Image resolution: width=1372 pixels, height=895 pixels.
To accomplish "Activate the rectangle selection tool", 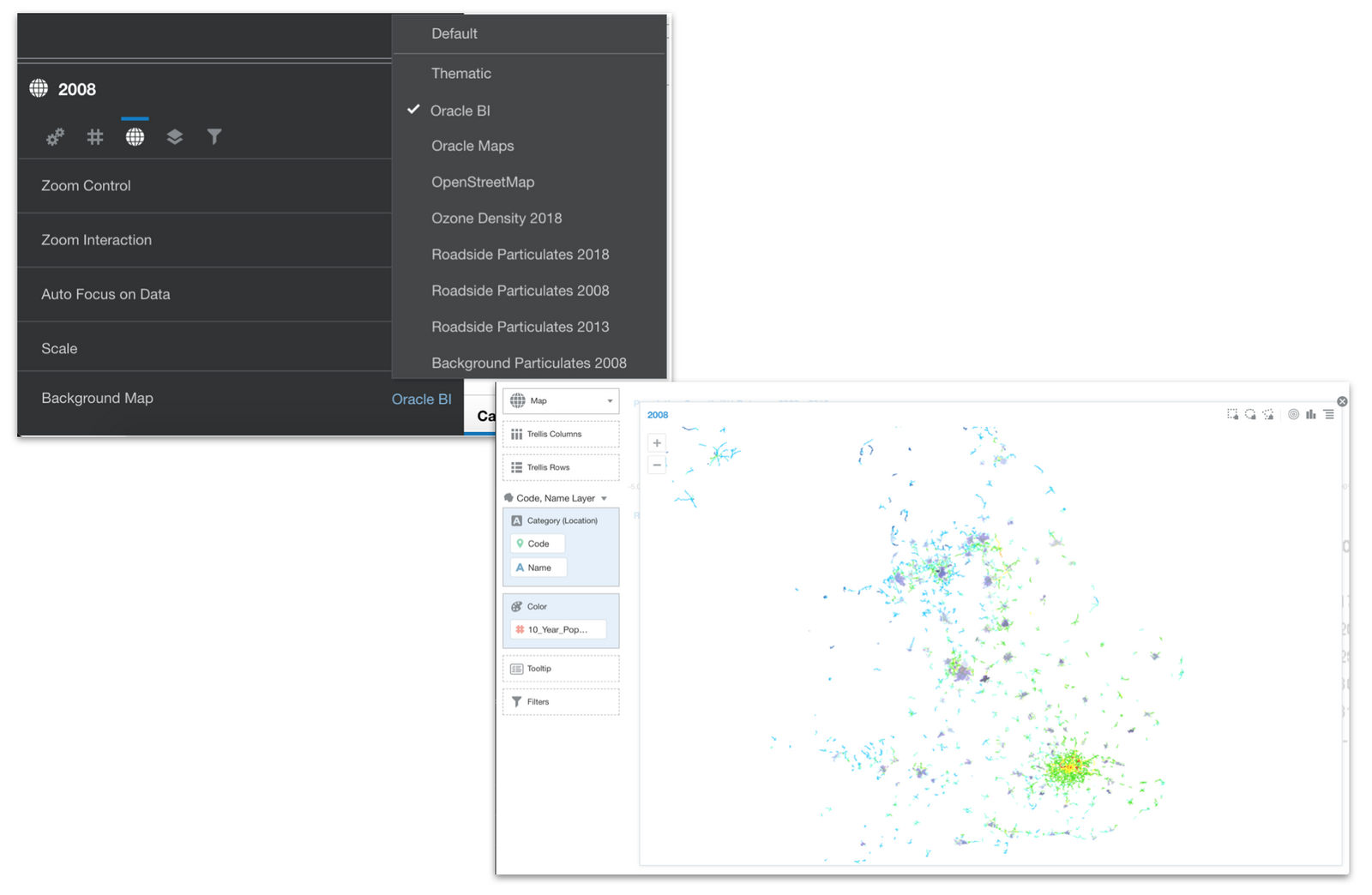I will tap(1232, 415).
